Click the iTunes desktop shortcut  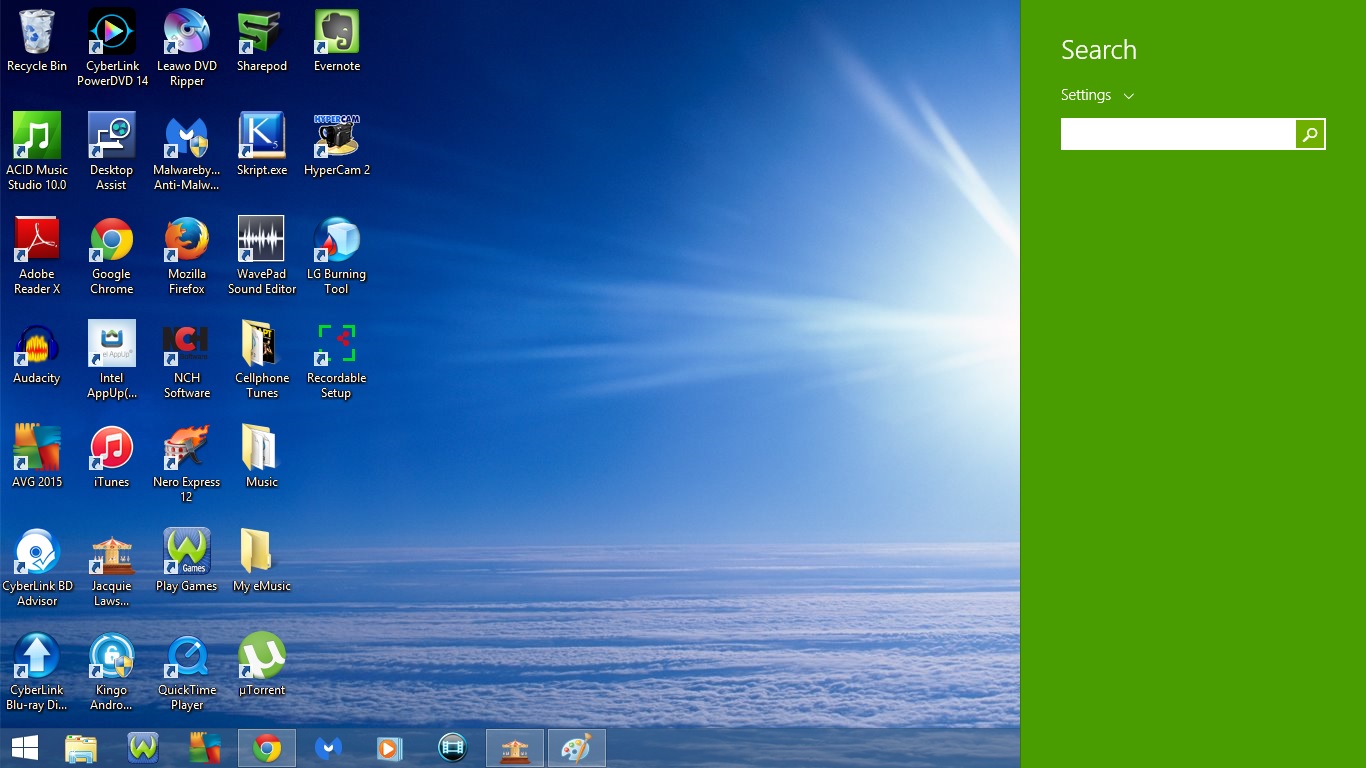tap(112, 458)
